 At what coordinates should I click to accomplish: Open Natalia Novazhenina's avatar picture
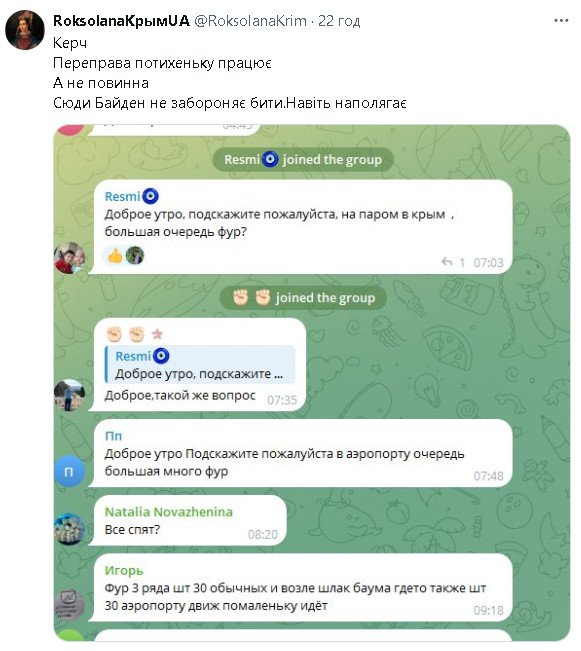(x=69, y=529)
